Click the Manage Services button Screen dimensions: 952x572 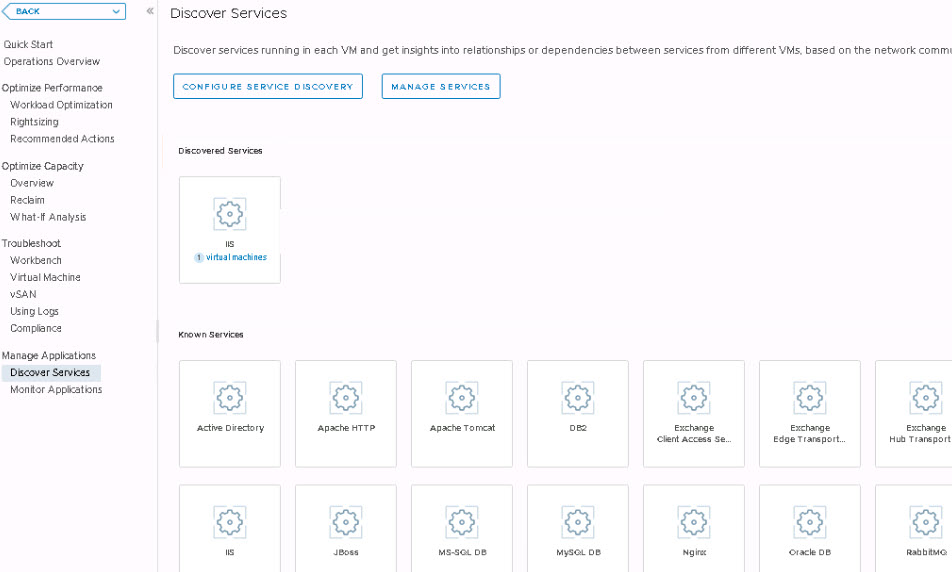point(440,87)
